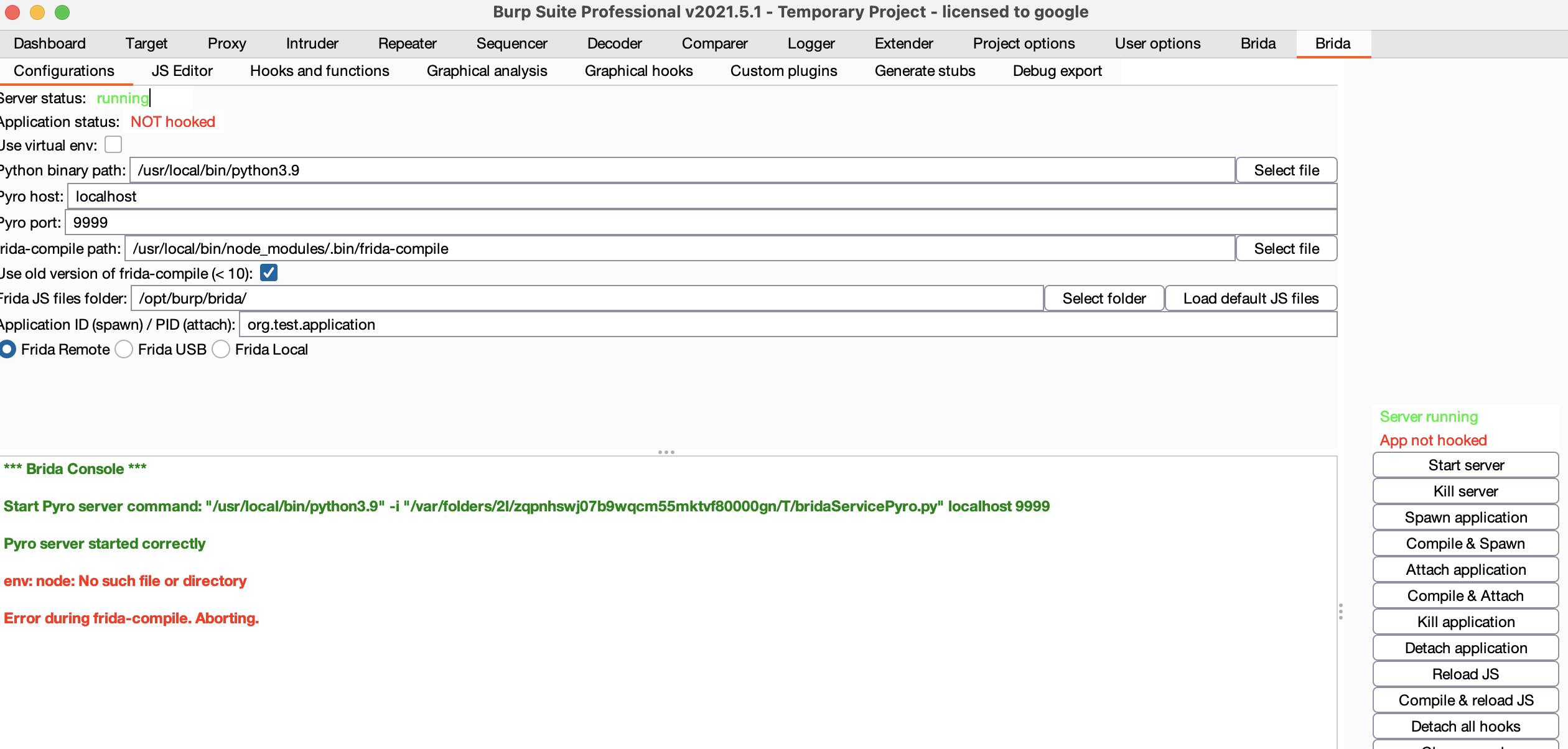
Task: Click the 'NOT hooked' application status text
Action: (x=173, y=122)
